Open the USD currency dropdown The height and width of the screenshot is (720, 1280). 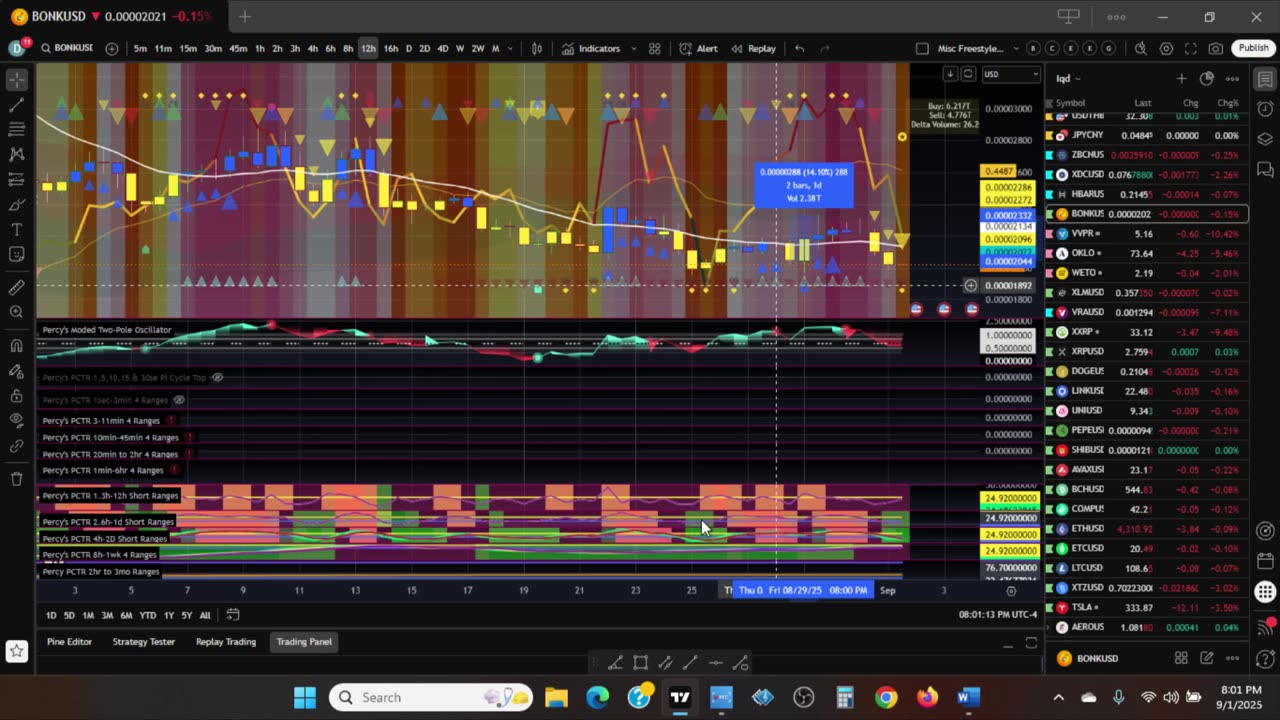(x=1010, y=74)
